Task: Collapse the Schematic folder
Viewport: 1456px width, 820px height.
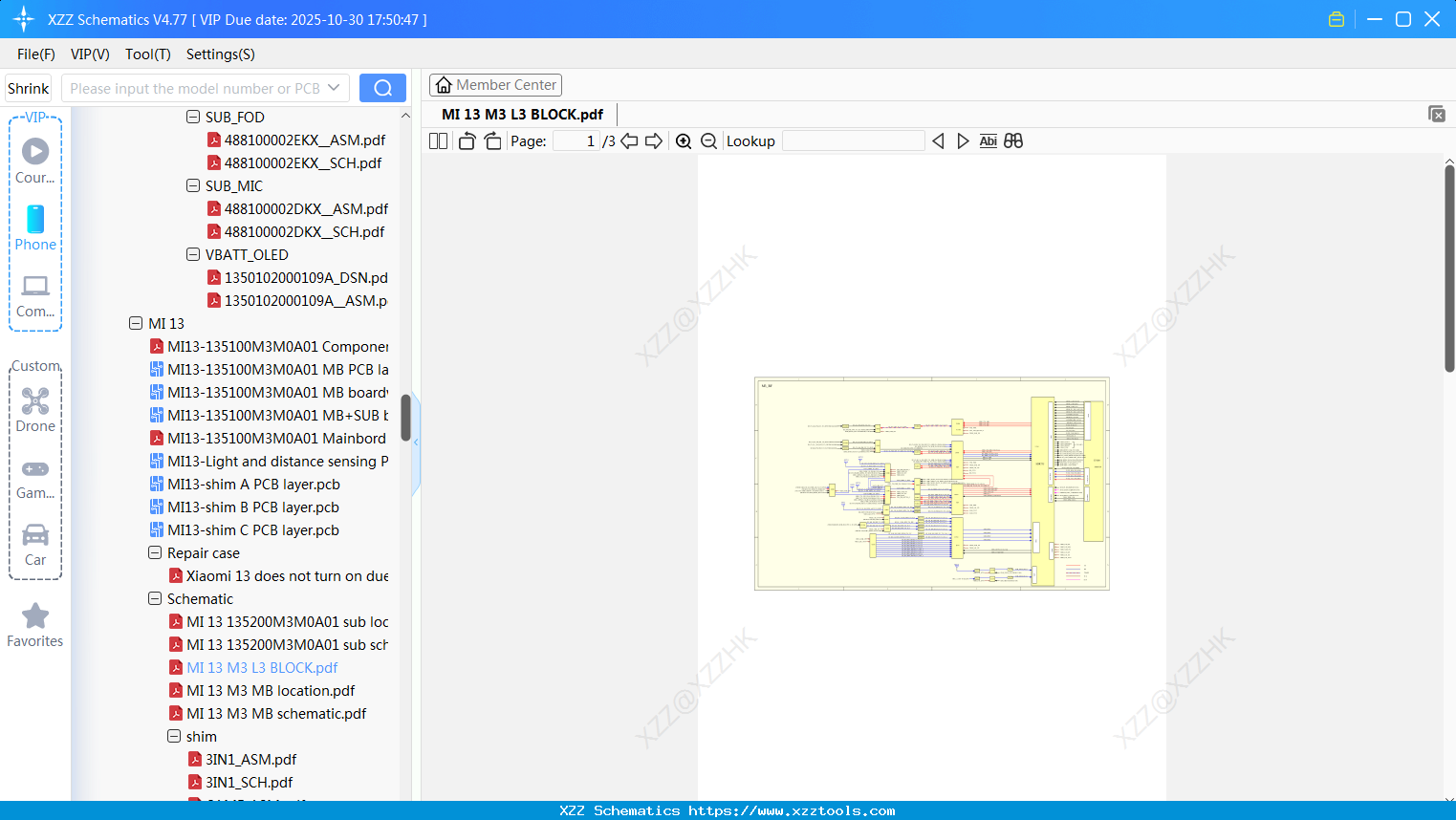Action: click(x=155, y=599)
